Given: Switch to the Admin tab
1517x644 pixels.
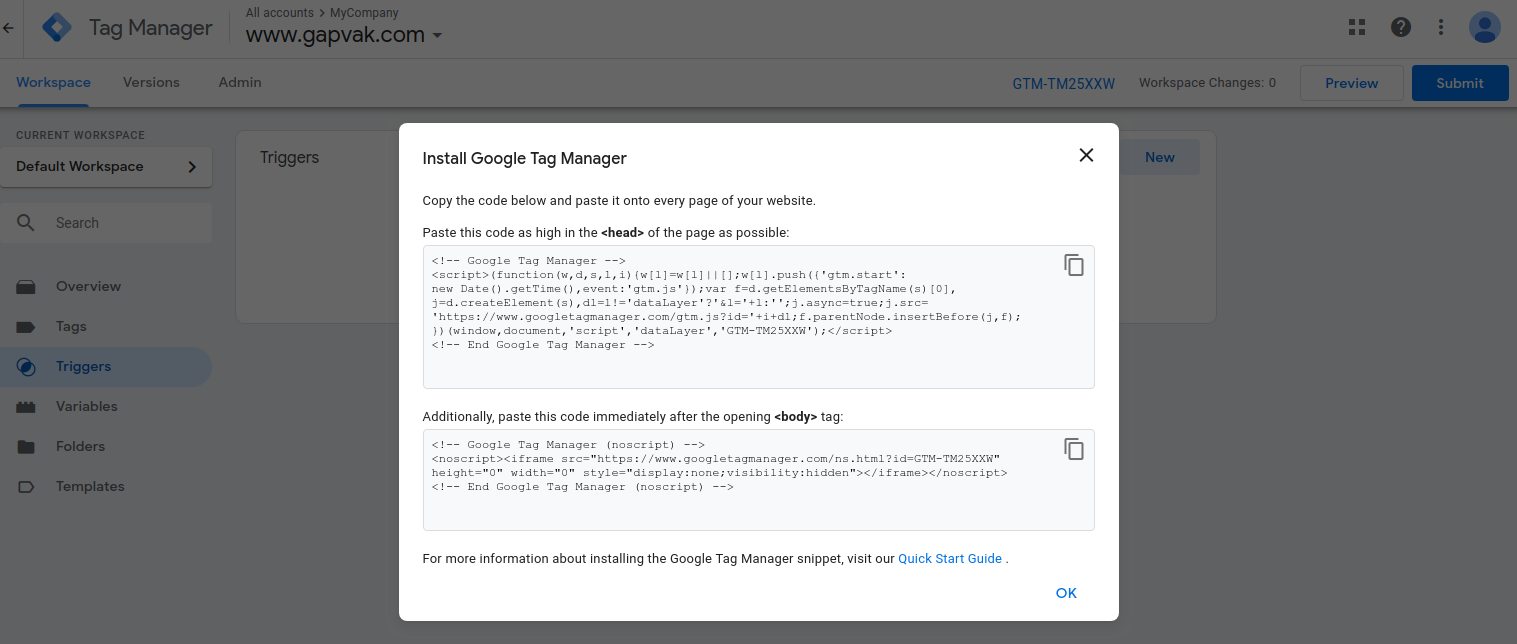Looking at the screenshot, I should (x=240, y=83).
